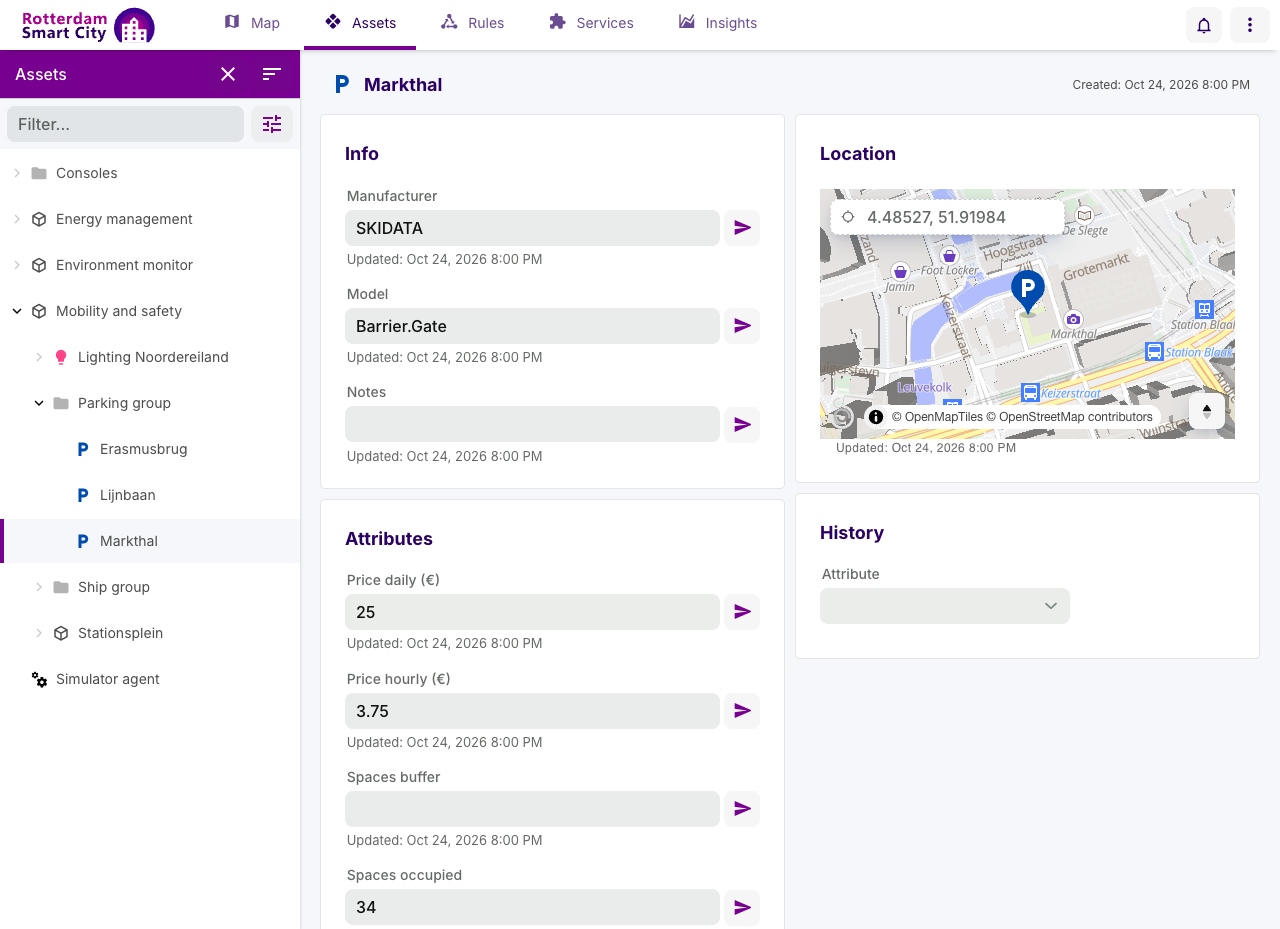Click the asset Filter input field

click(125, 124)
